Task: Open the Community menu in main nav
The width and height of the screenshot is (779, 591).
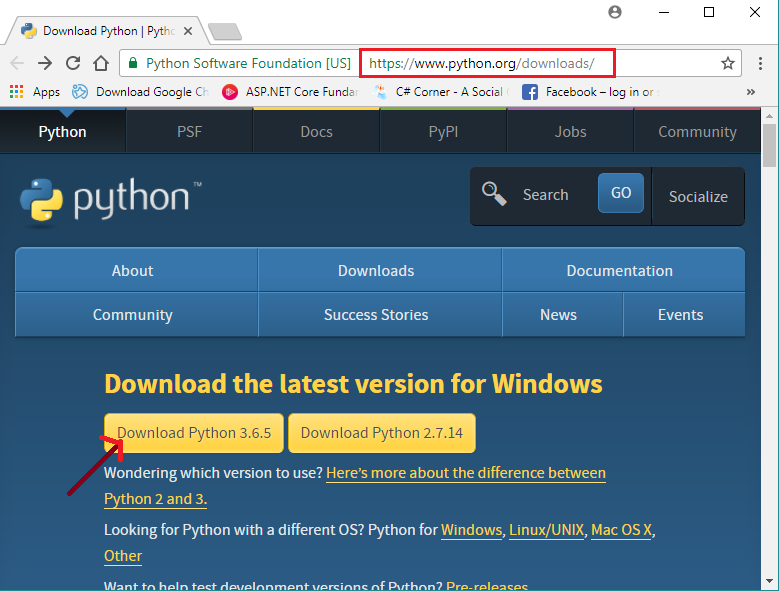Action: pos(137,314)
